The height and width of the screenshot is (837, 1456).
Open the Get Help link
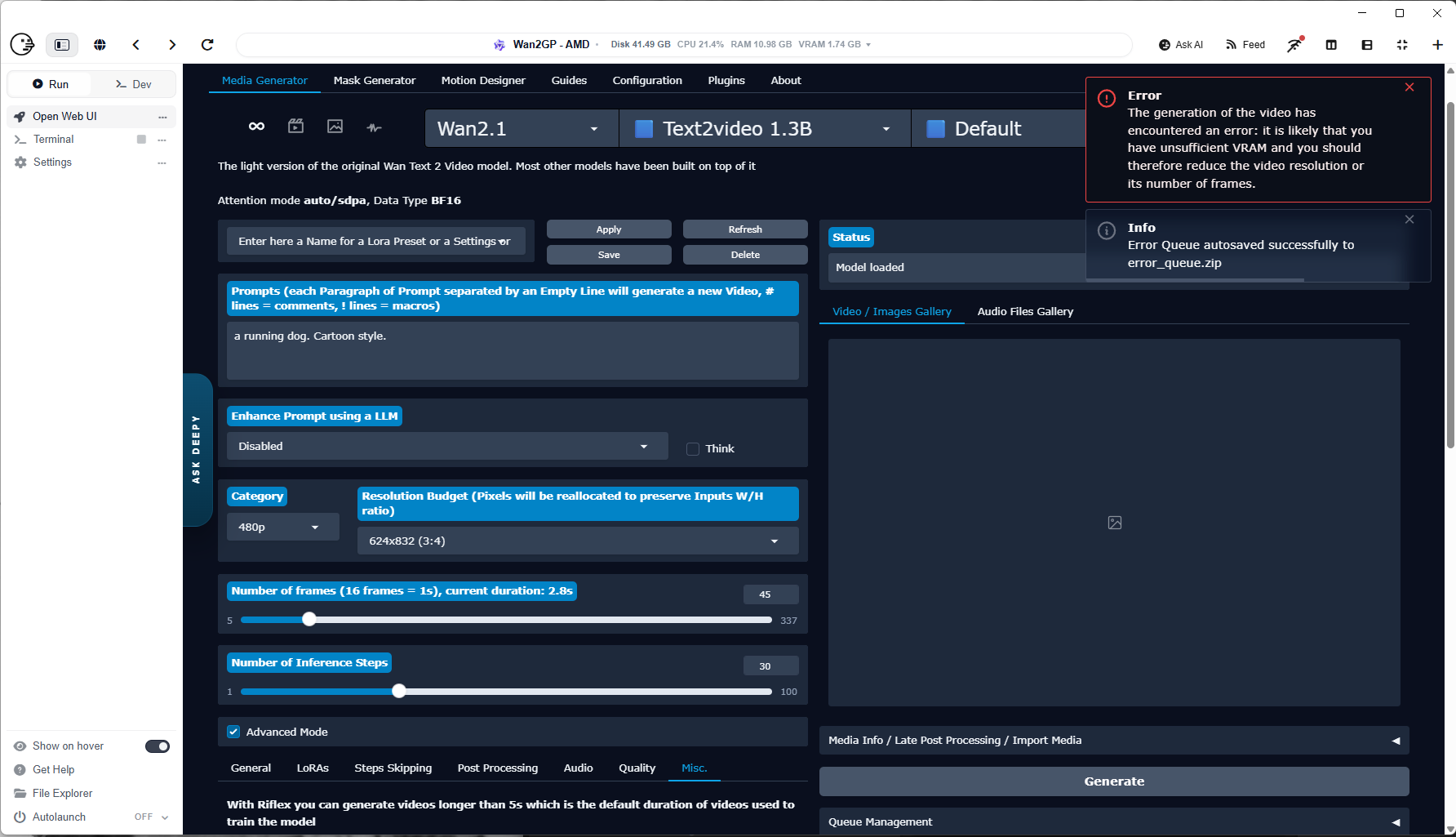(x=53, y=769)
